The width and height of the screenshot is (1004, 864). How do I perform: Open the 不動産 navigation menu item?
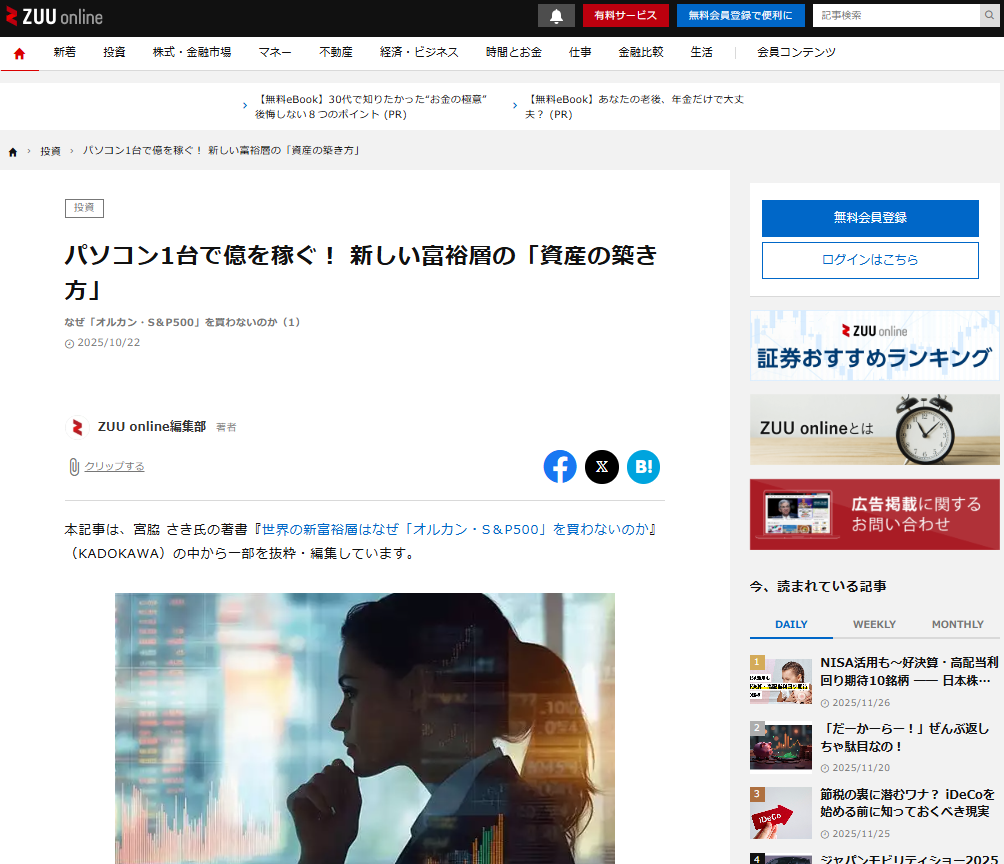(335, 52)
